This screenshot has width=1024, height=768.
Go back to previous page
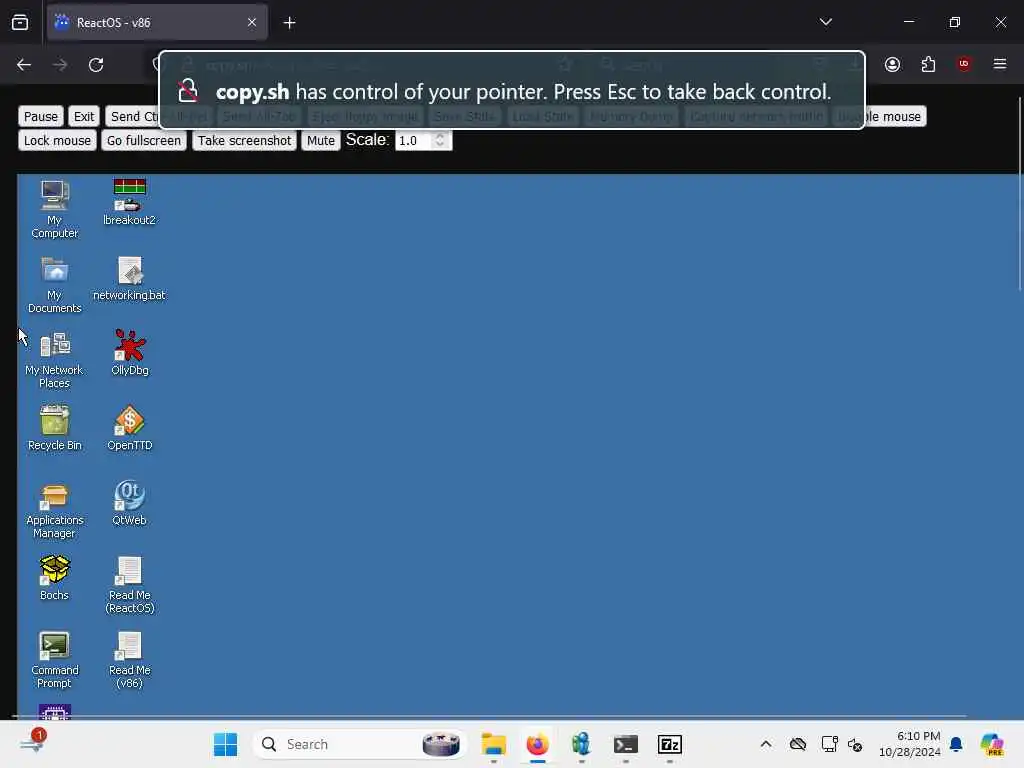click(24, 65)
